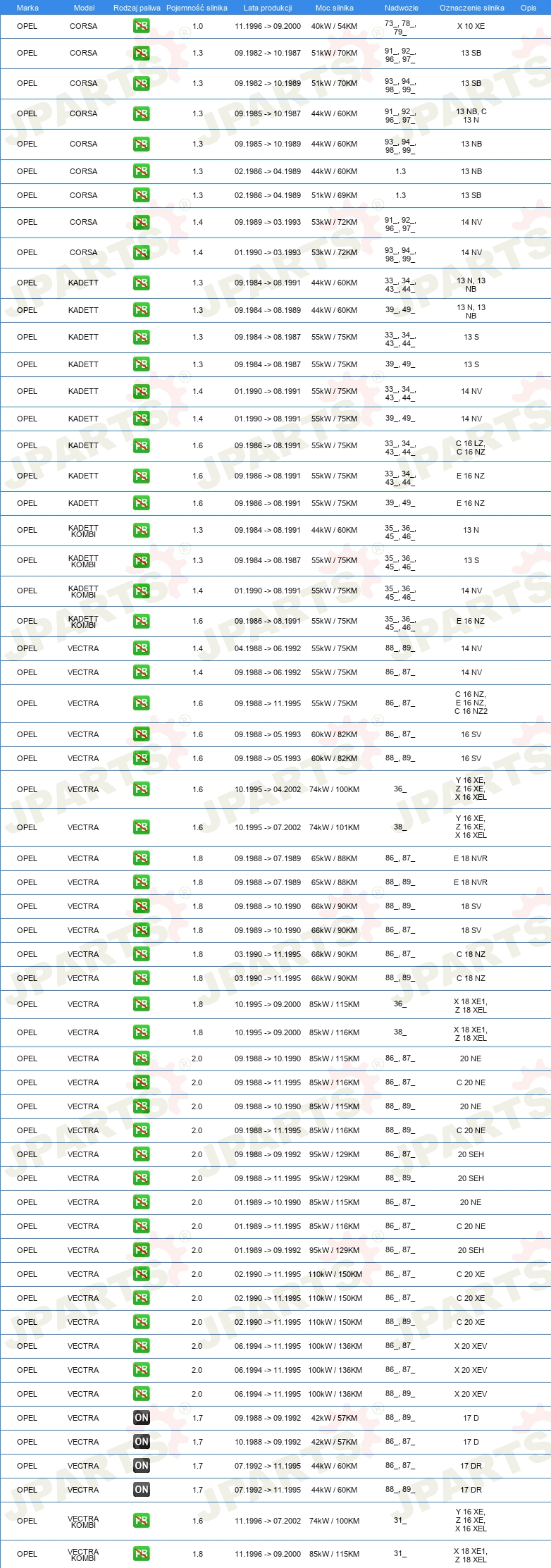Click petrol icon in Corsa 51kW / 69KM row

click(142, 195)
